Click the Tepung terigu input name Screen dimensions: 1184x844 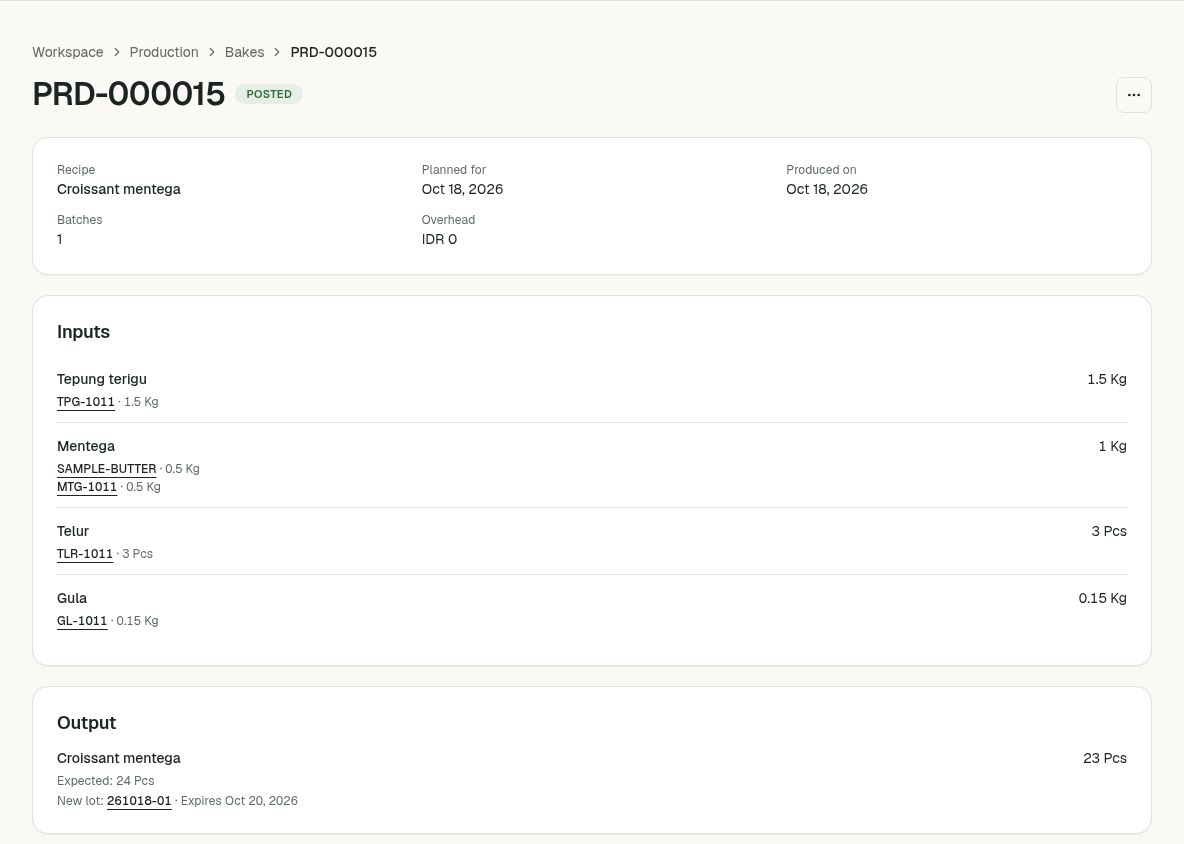point(102,379)
